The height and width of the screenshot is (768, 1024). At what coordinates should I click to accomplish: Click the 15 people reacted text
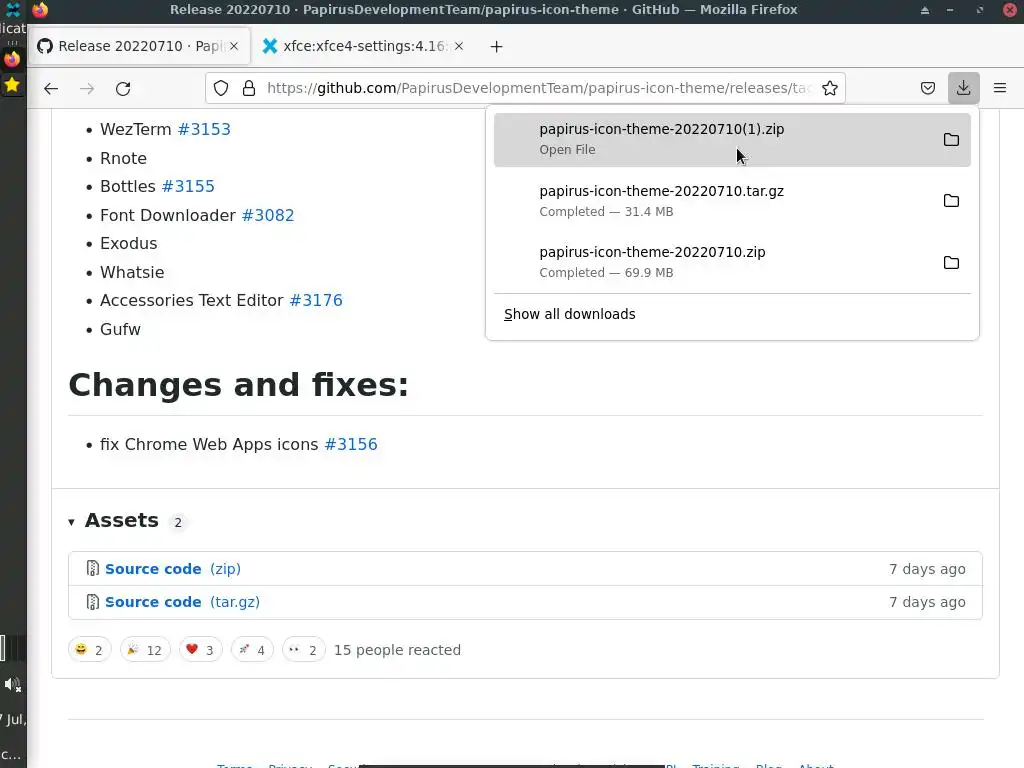click(x=397, y=650)
